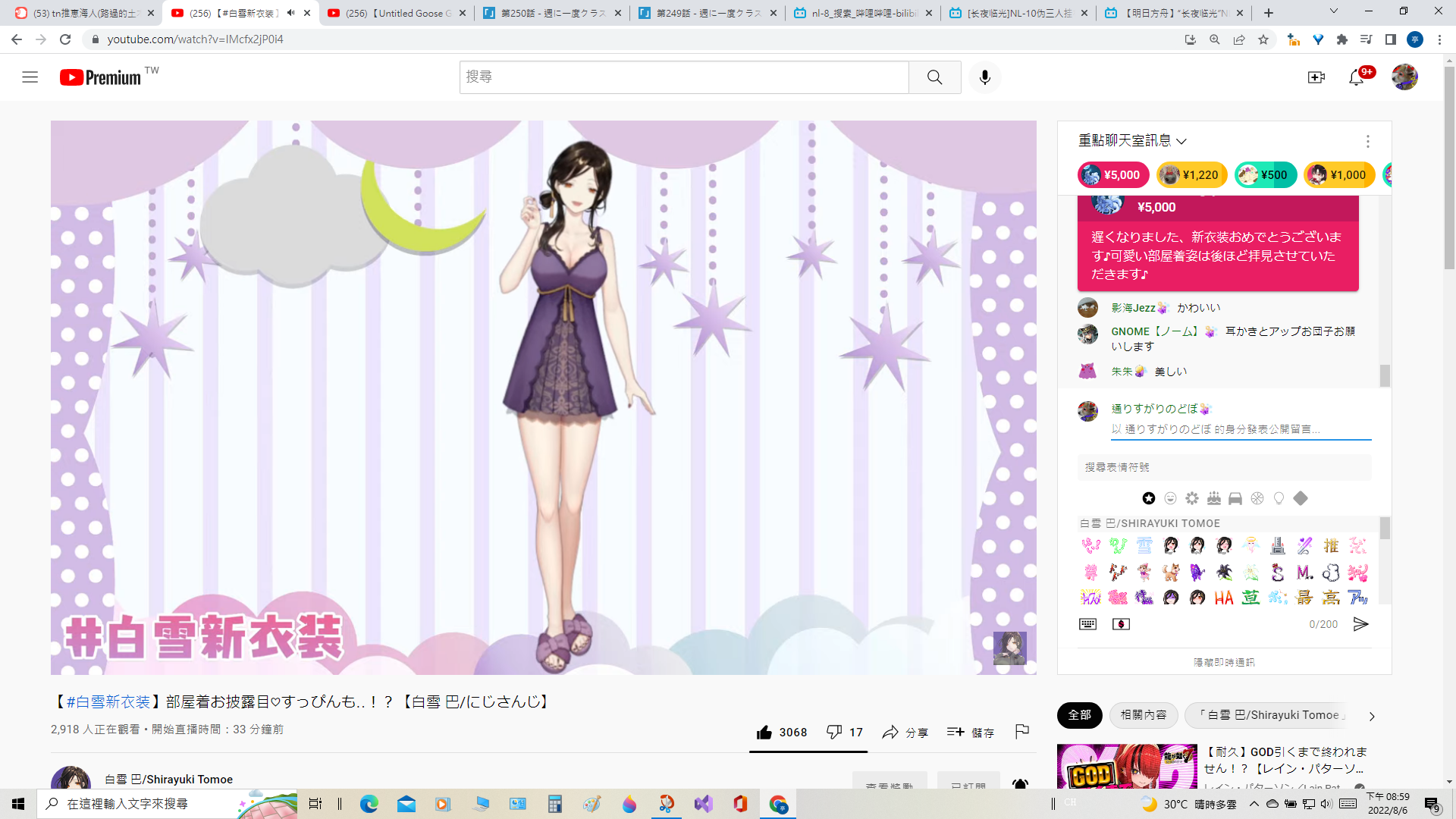Insert the red HA text emoji
The image size is (1456, 819).
[x=1224, y=598]
